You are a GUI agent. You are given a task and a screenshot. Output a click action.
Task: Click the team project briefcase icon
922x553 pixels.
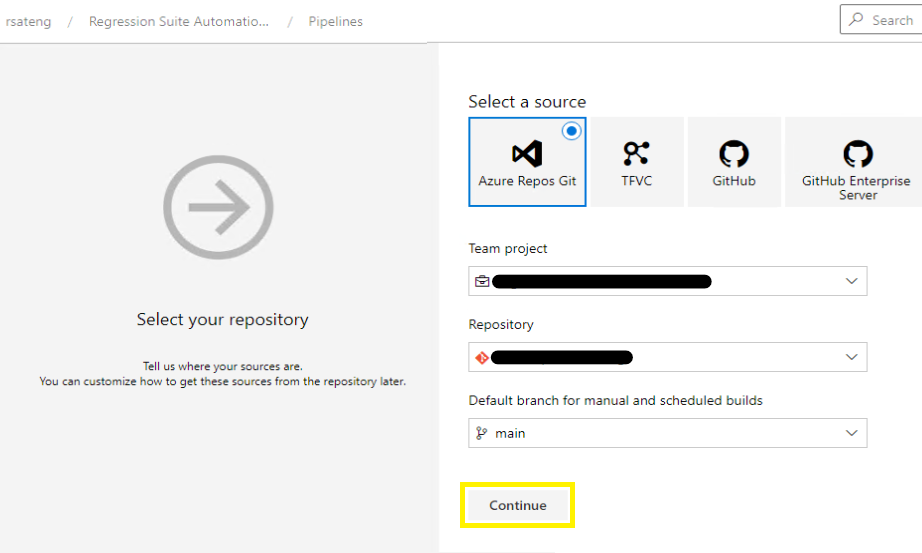482,281
